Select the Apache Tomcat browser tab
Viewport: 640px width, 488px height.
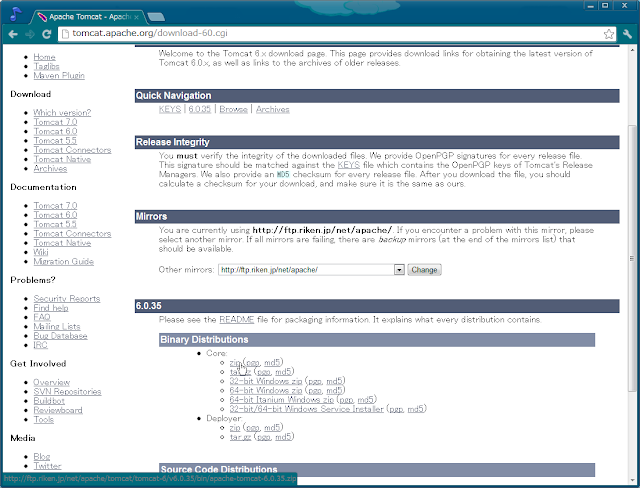pyautogui.click(x=89, y=17)
